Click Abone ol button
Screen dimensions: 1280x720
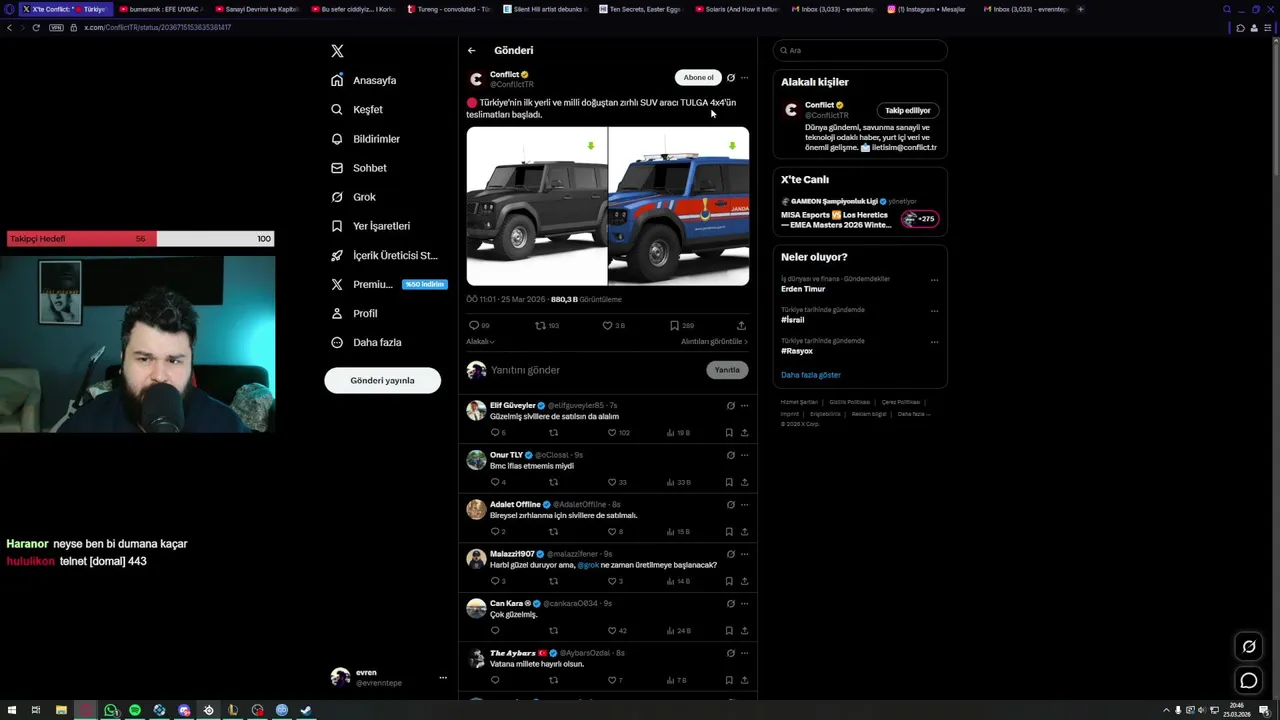(x=698, y=77)
